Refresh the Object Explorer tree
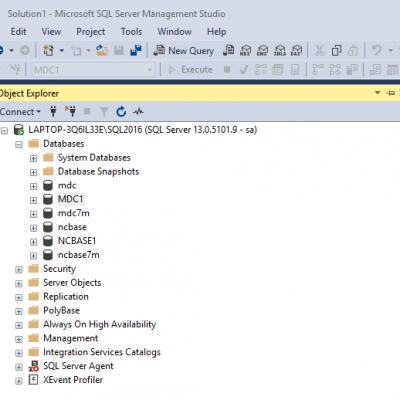Screen dimensions: 400x400 [121, 111]
